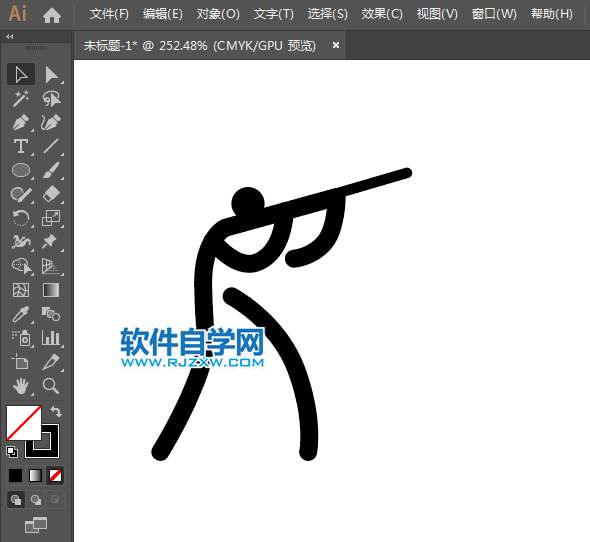Select the Pen tool
Viewport: 590px width, 542px height.
(x=21, y=122)
